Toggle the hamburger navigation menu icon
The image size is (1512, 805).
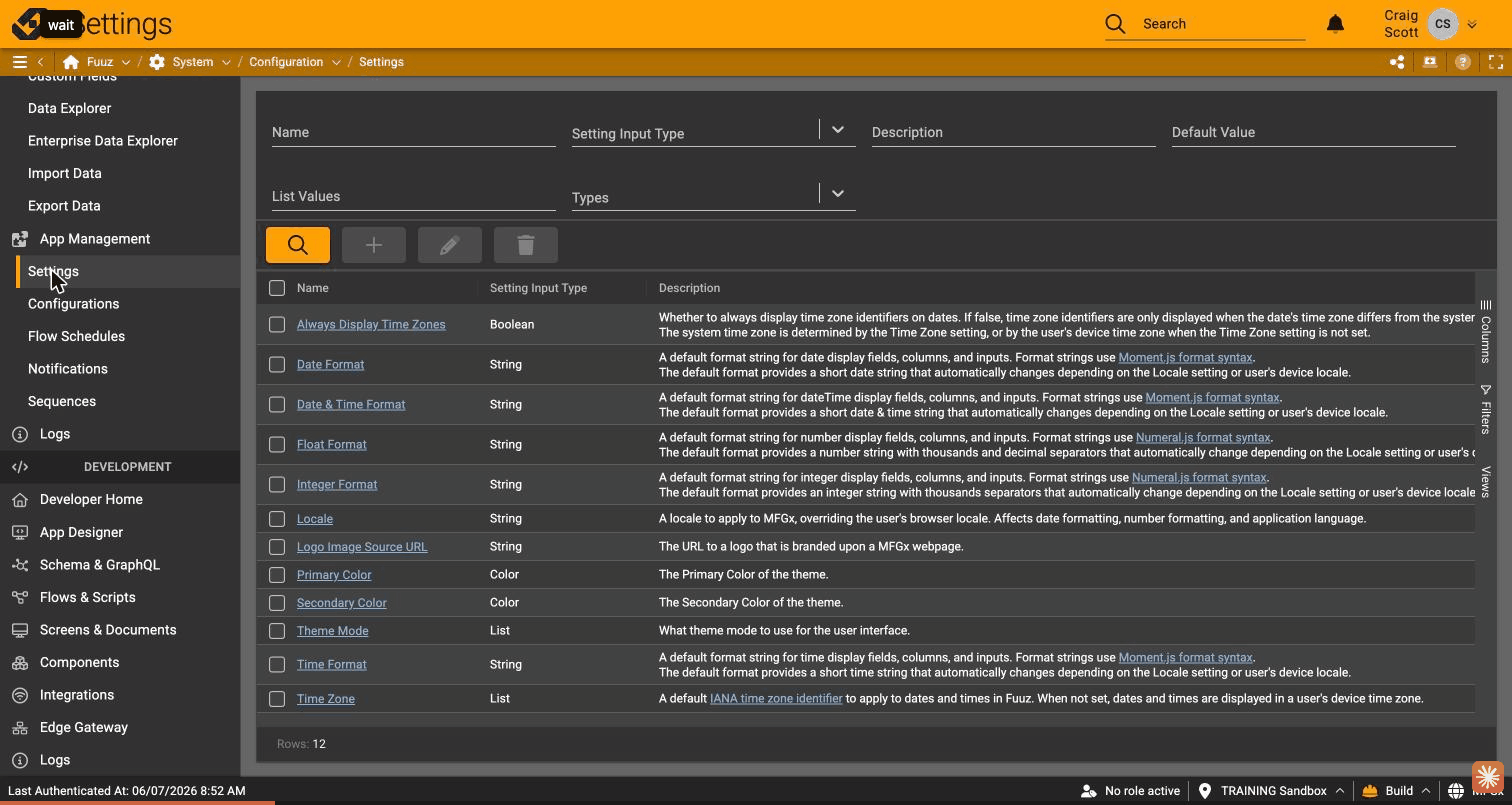coord(19,62)
